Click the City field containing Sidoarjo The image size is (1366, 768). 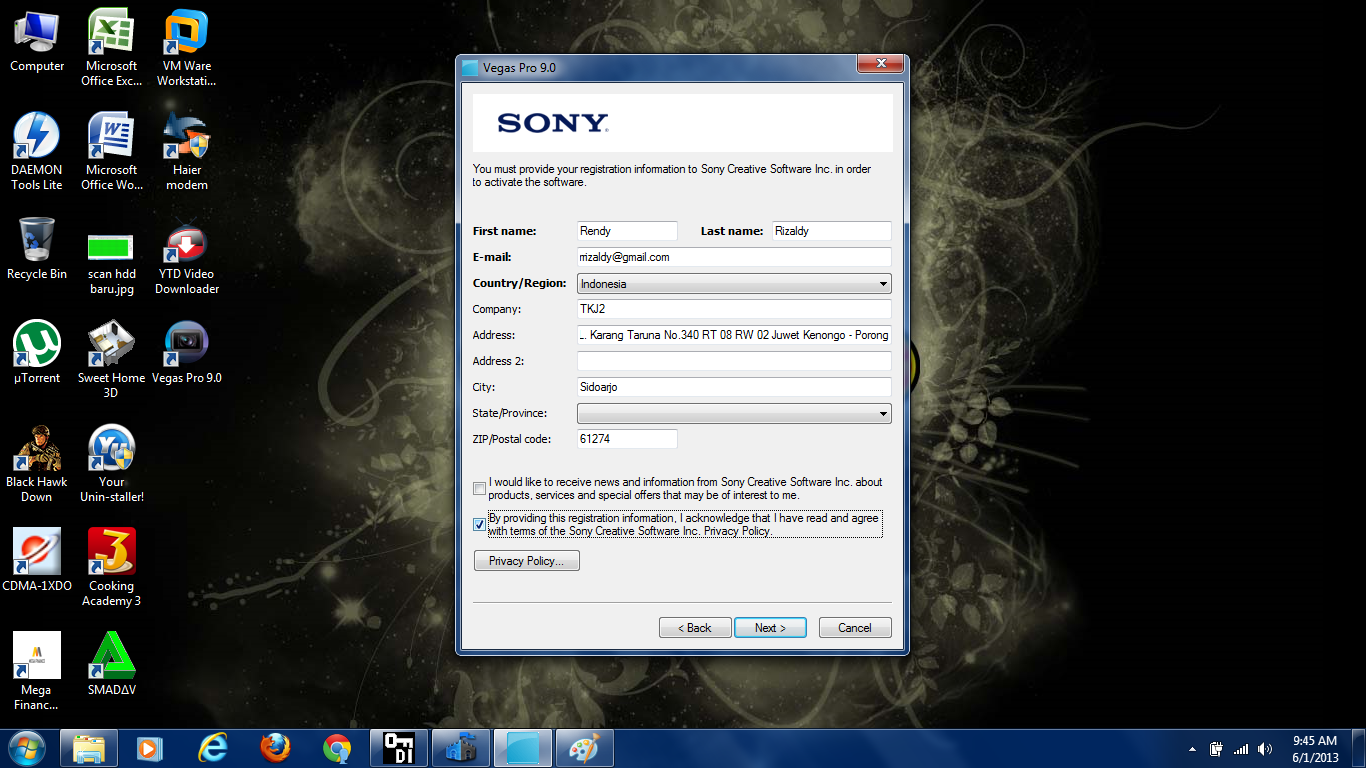tap(734, 387)
